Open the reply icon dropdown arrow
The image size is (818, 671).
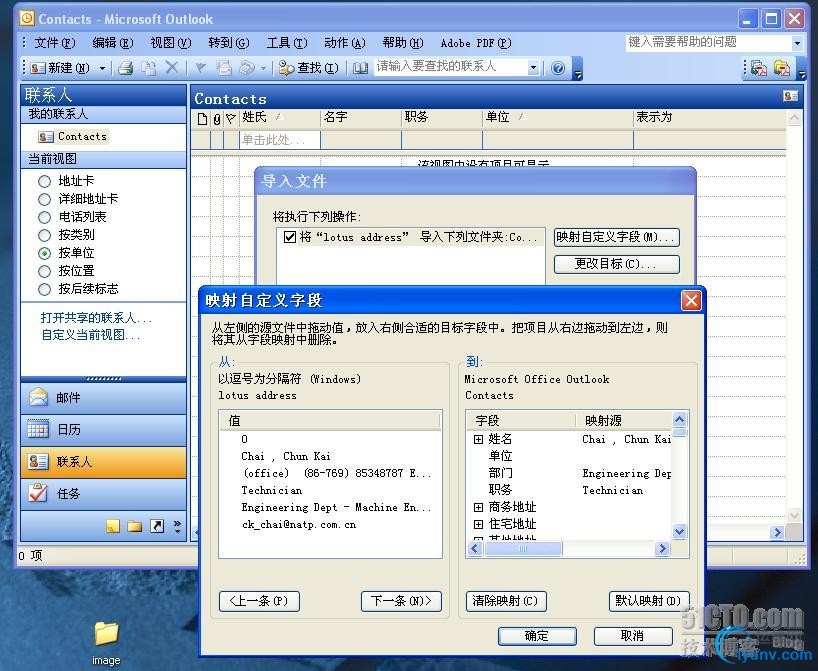263,68
